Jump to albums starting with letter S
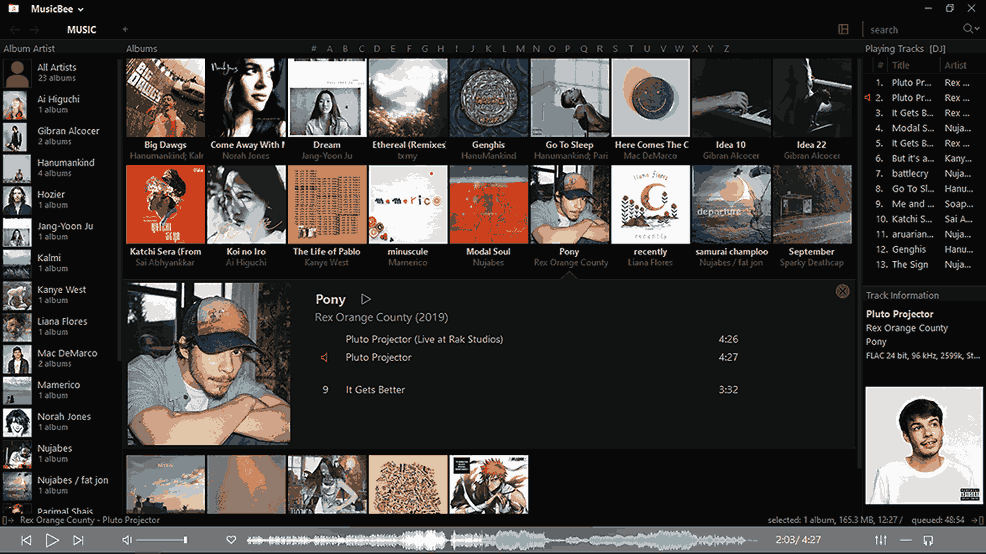The image size is (986, 554). (x=615, y=48)
